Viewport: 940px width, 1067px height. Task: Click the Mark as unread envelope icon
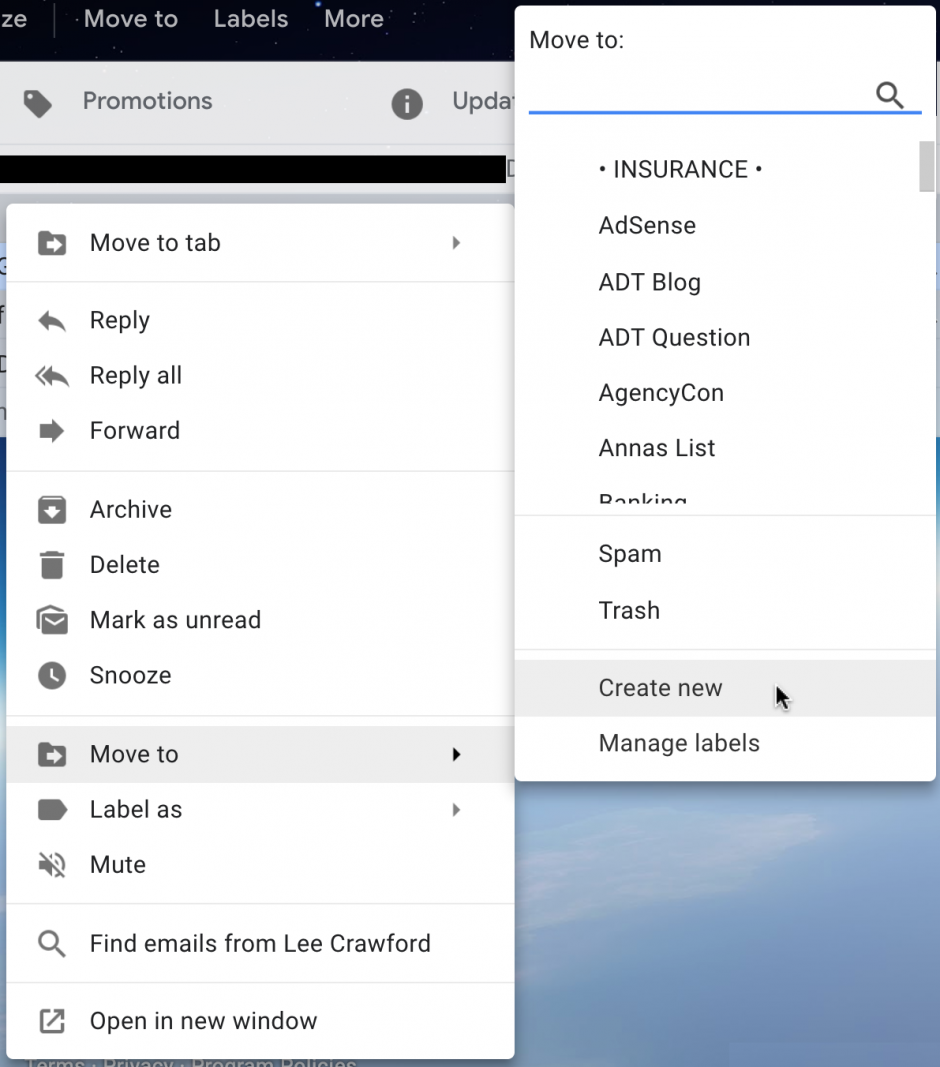click(x=51, y=620)
